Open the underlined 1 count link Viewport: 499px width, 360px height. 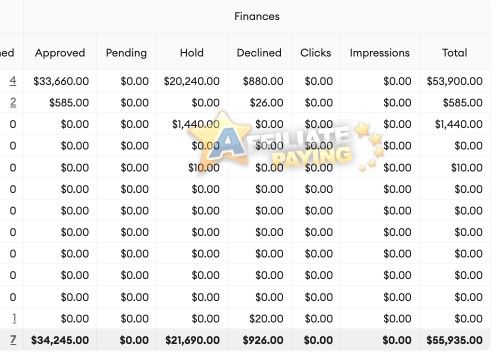tap(14, 319)
